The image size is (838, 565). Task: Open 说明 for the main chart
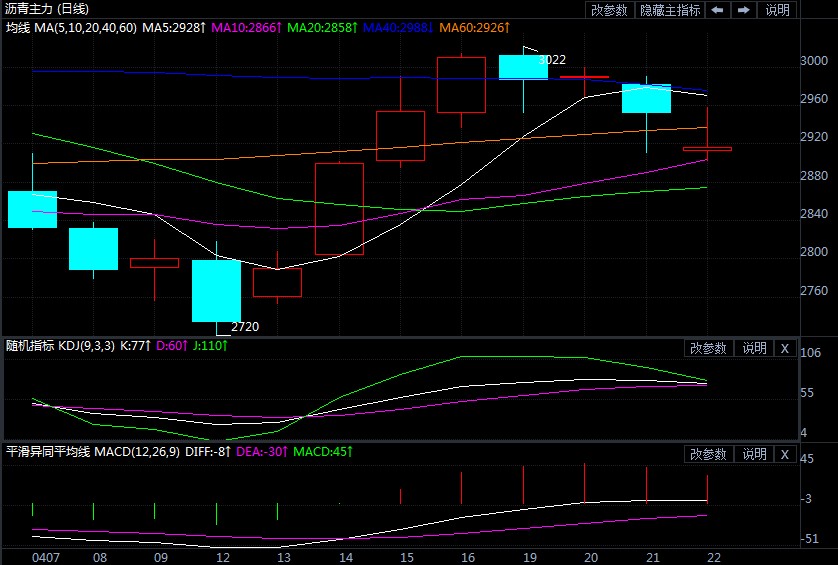pos(777,10)
